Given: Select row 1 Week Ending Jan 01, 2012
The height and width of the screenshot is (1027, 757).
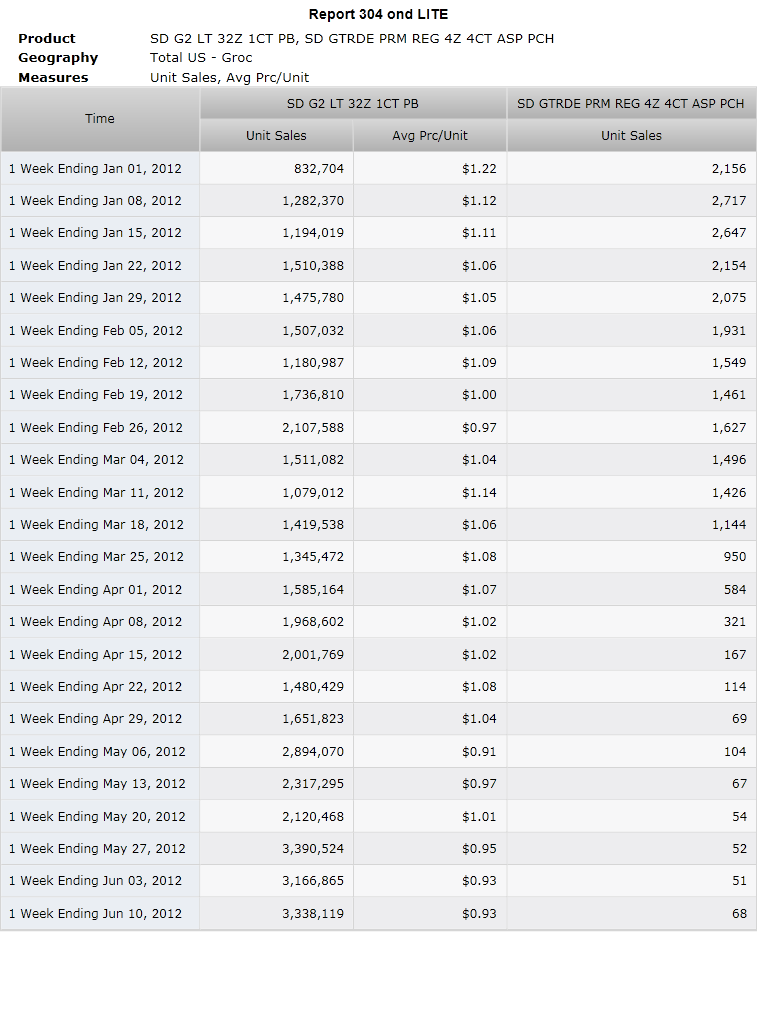Looking at the screenshot, I should 378,168.
